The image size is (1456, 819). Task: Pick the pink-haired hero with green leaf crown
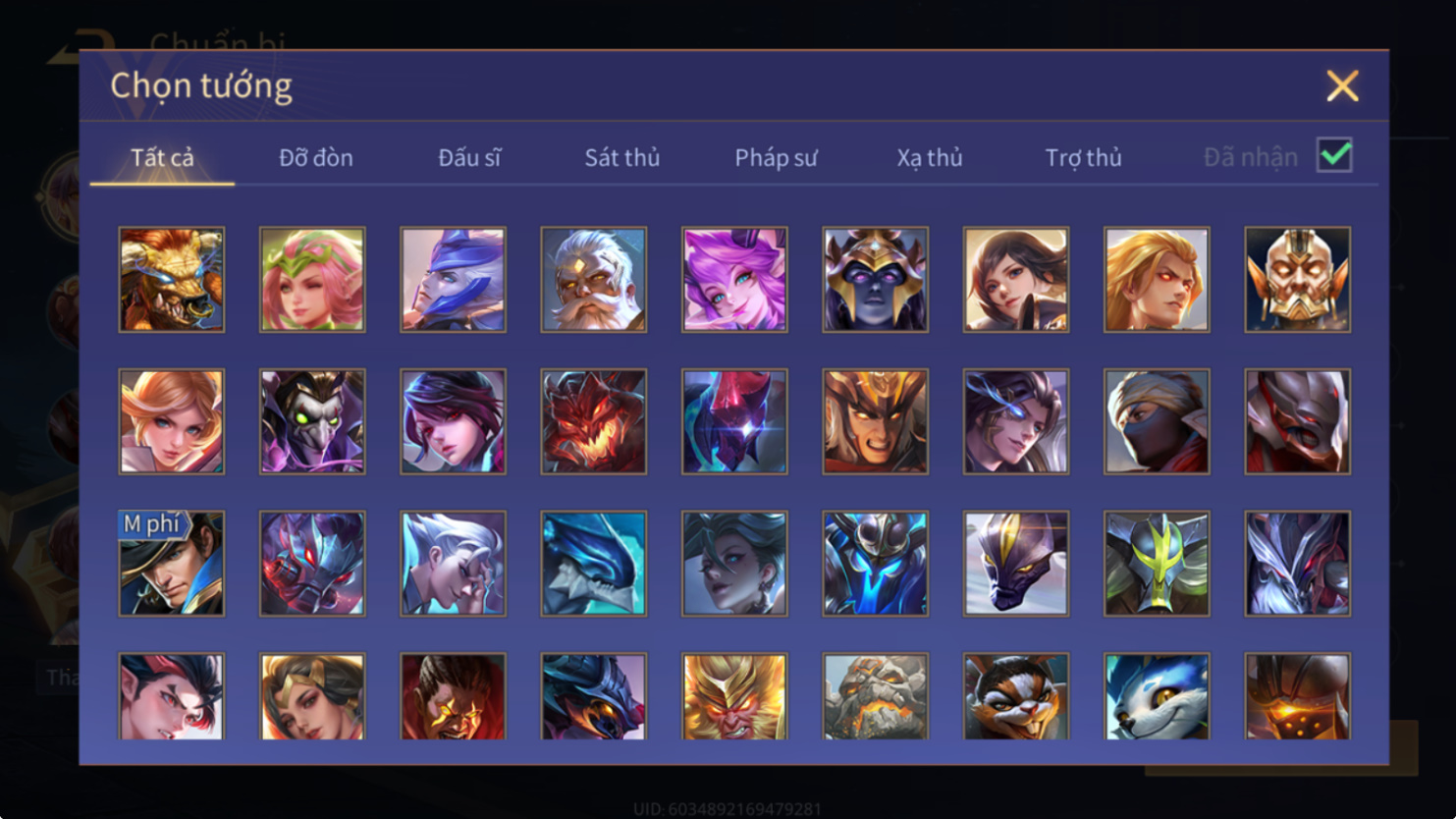pyautogui.click(x=312, y=280)
